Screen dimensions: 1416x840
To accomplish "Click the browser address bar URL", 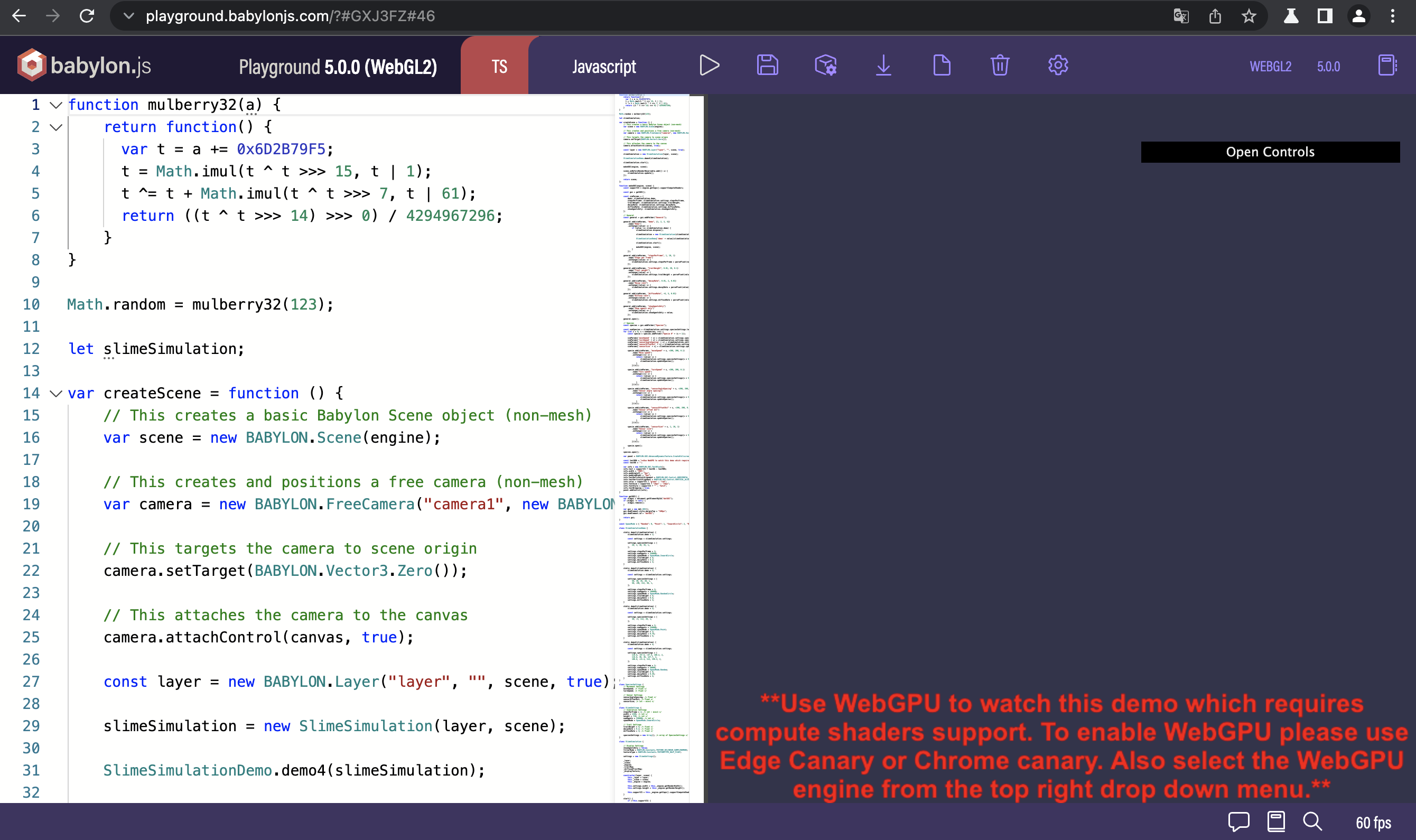I will 290,16.
